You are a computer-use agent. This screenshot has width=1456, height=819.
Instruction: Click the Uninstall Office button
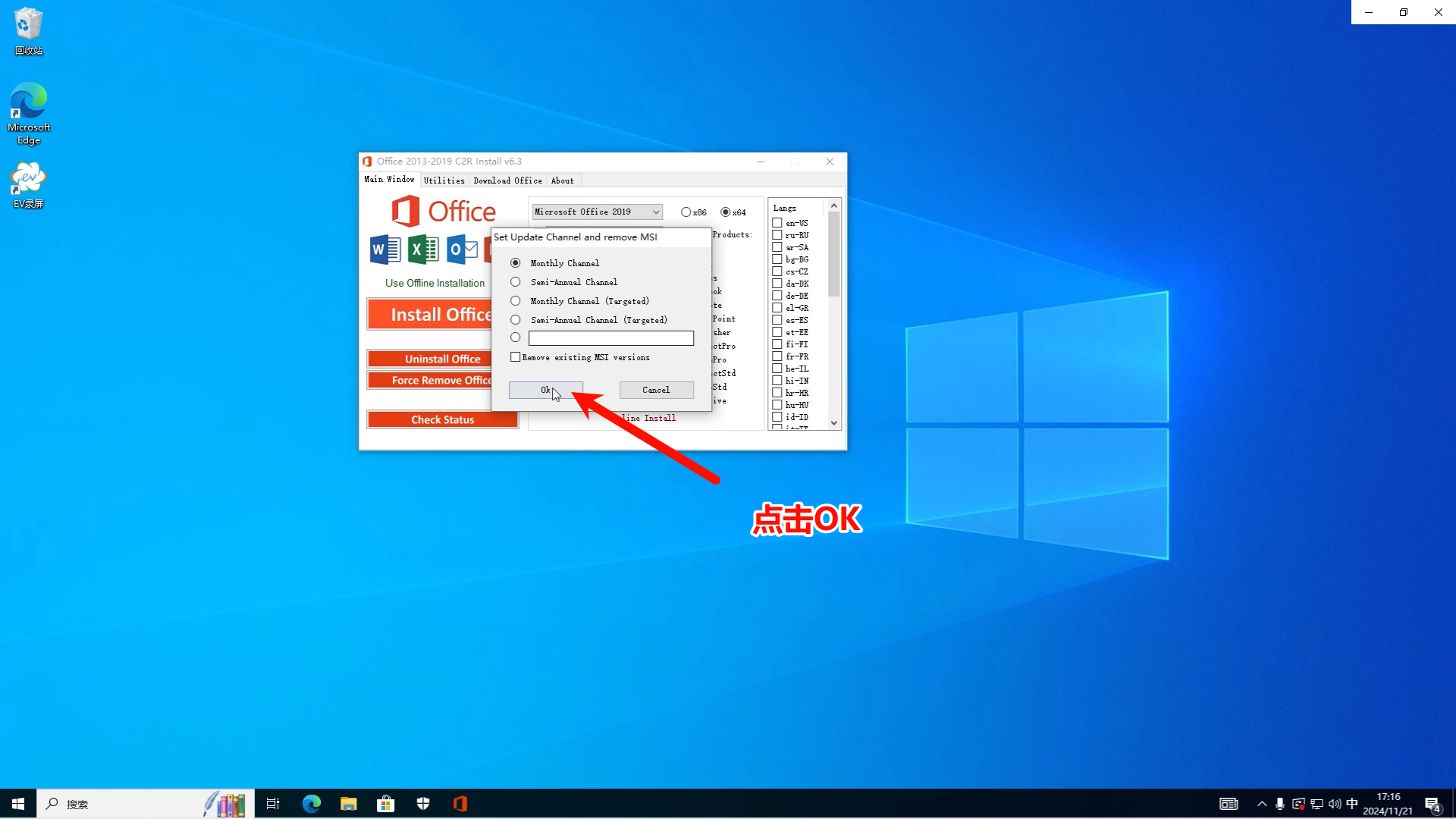[430, 359]
